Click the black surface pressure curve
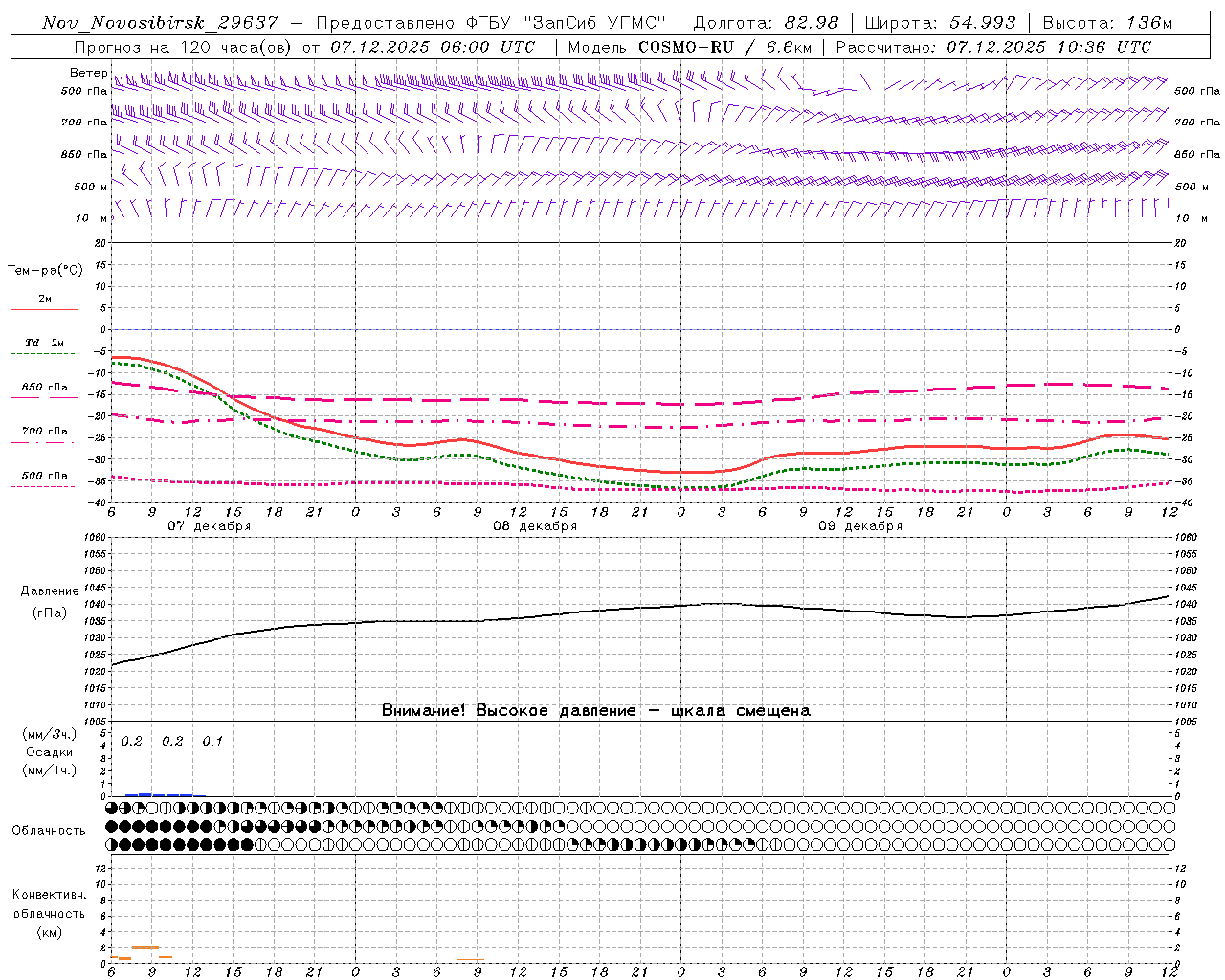 click(641, 610)
